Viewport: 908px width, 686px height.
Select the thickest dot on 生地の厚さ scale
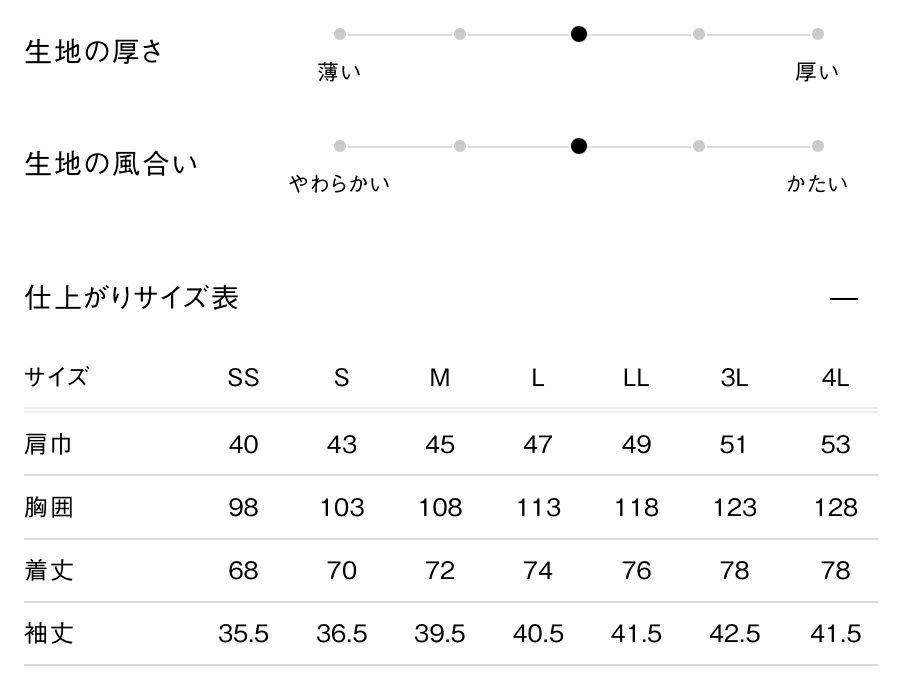click(818, 34)
